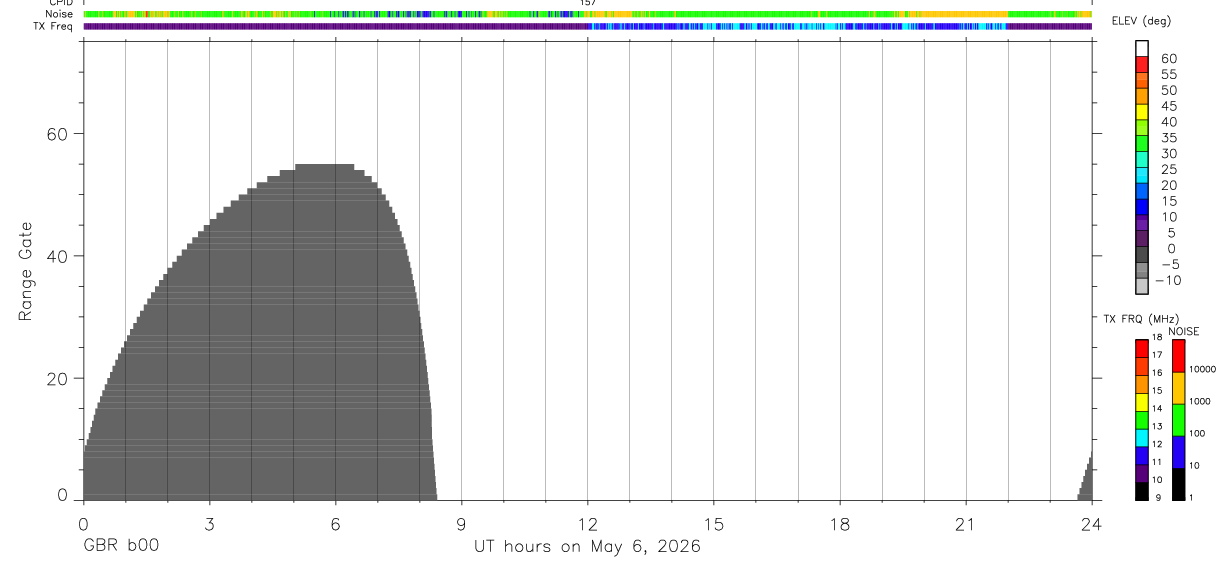Pick the purple 5–10 ELEV legend swatch
The height and width of the screenshot is (567, 1228).
(1142, 222)
